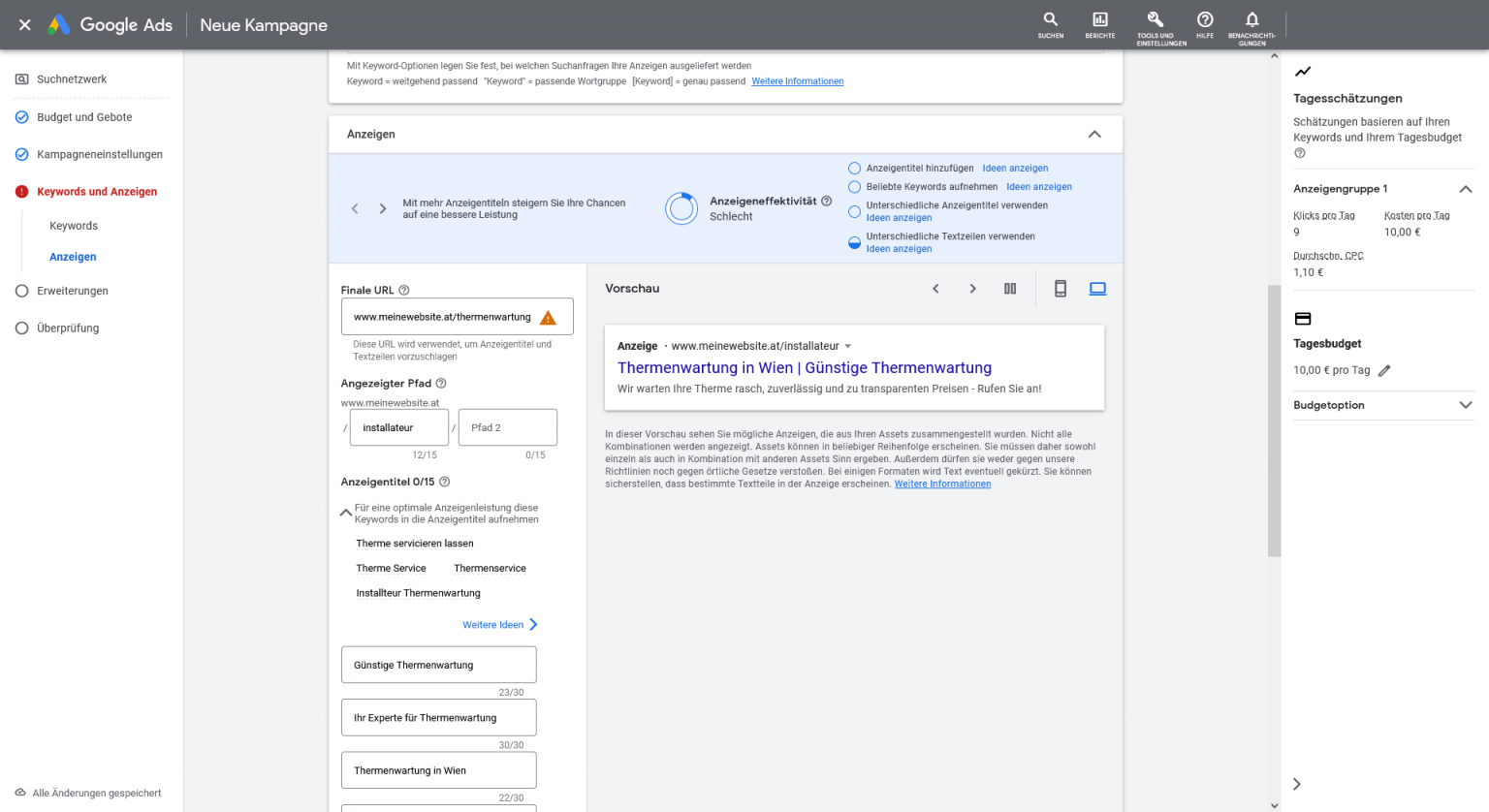
Task: Add suggestion Thermenservice
Action: point(490,569)
